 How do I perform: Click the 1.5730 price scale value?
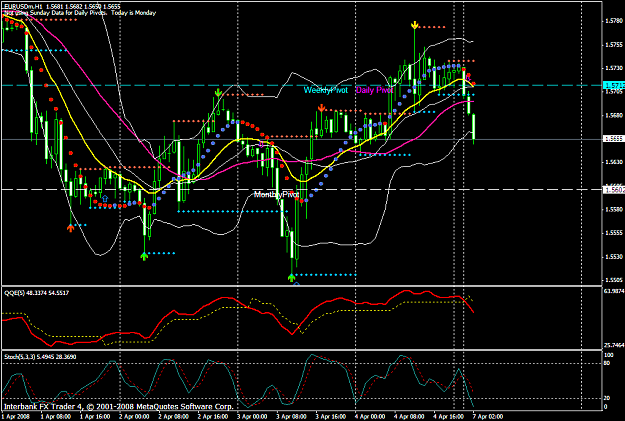(x=614, y=68)
